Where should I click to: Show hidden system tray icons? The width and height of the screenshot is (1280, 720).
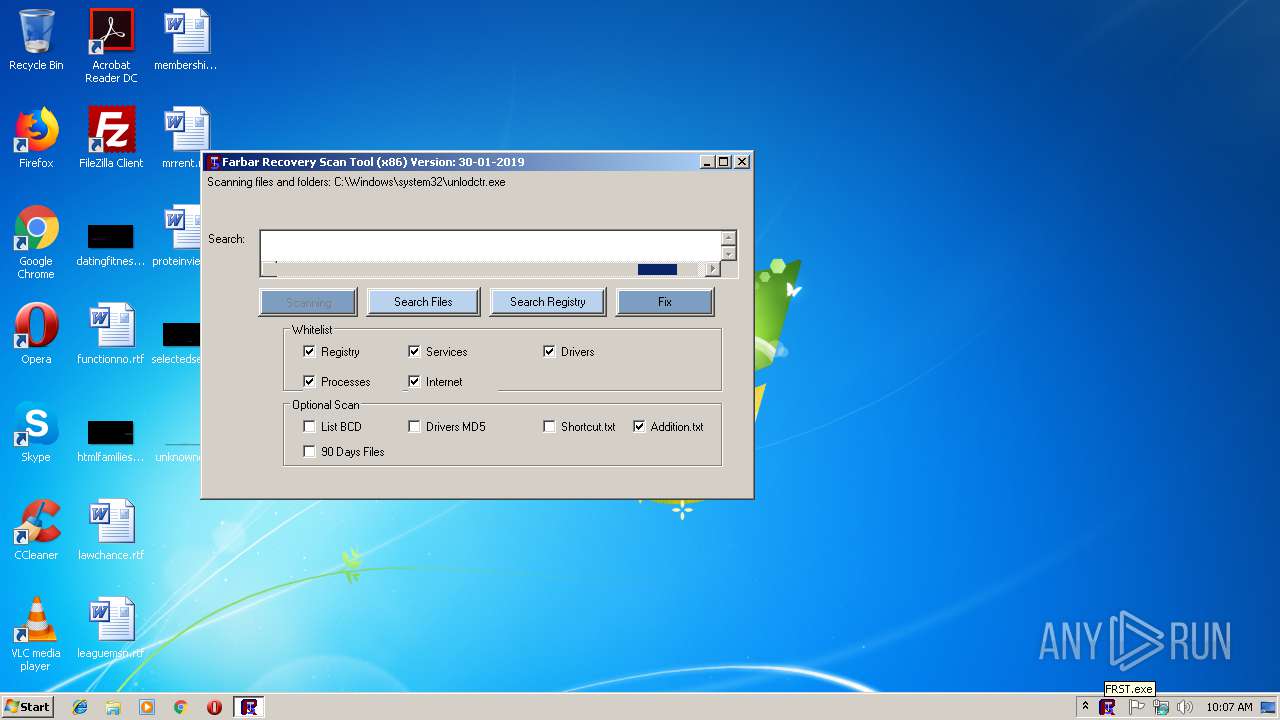(1085, 707)
